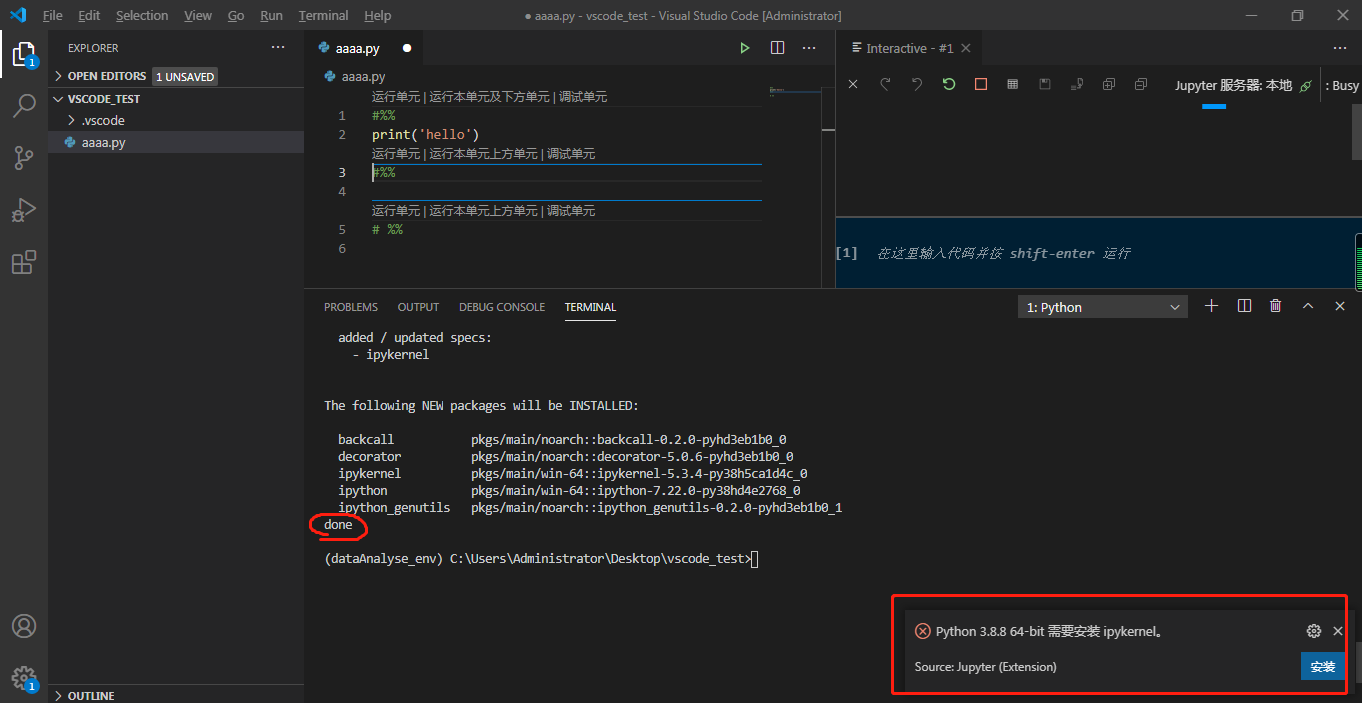Switch to aaaa.py editor tab
Screen dimensions: 1362x703
tap(364, 48)
